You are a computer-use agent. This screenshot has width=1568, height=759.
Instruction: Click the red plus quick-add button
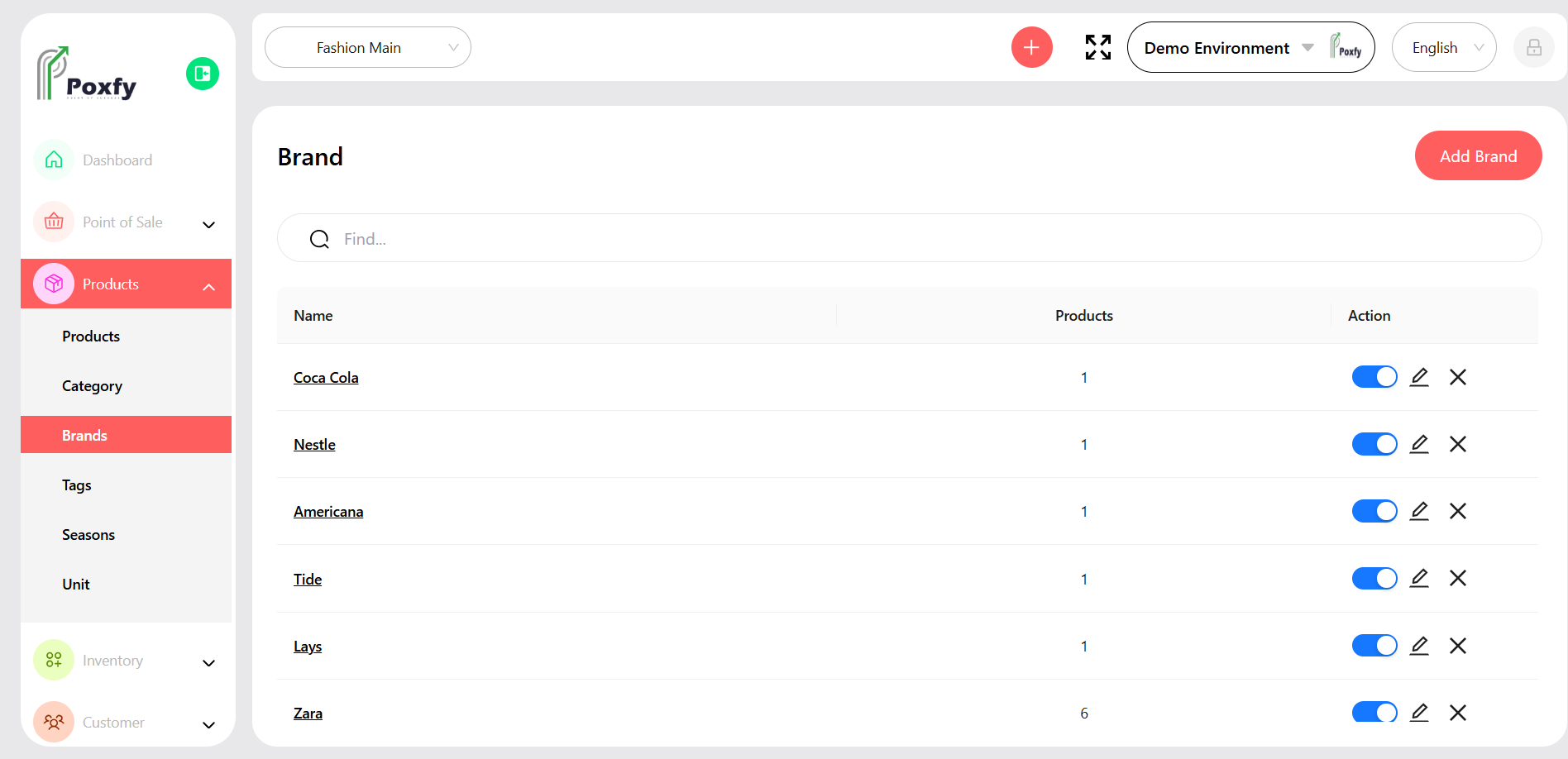tap(1031, 47)
